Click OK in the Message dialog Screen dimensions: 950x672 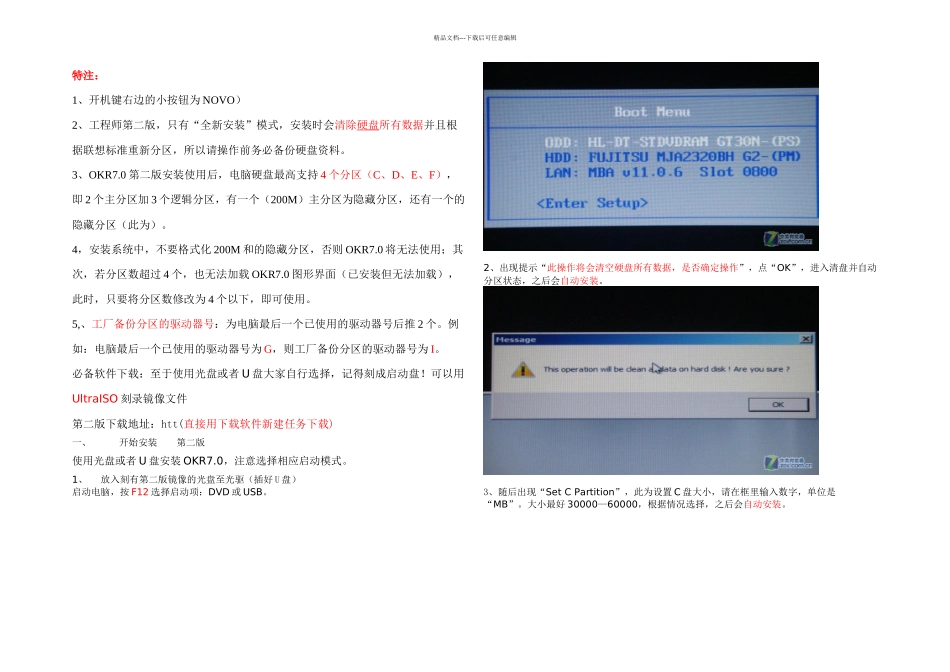click(778, 404)
